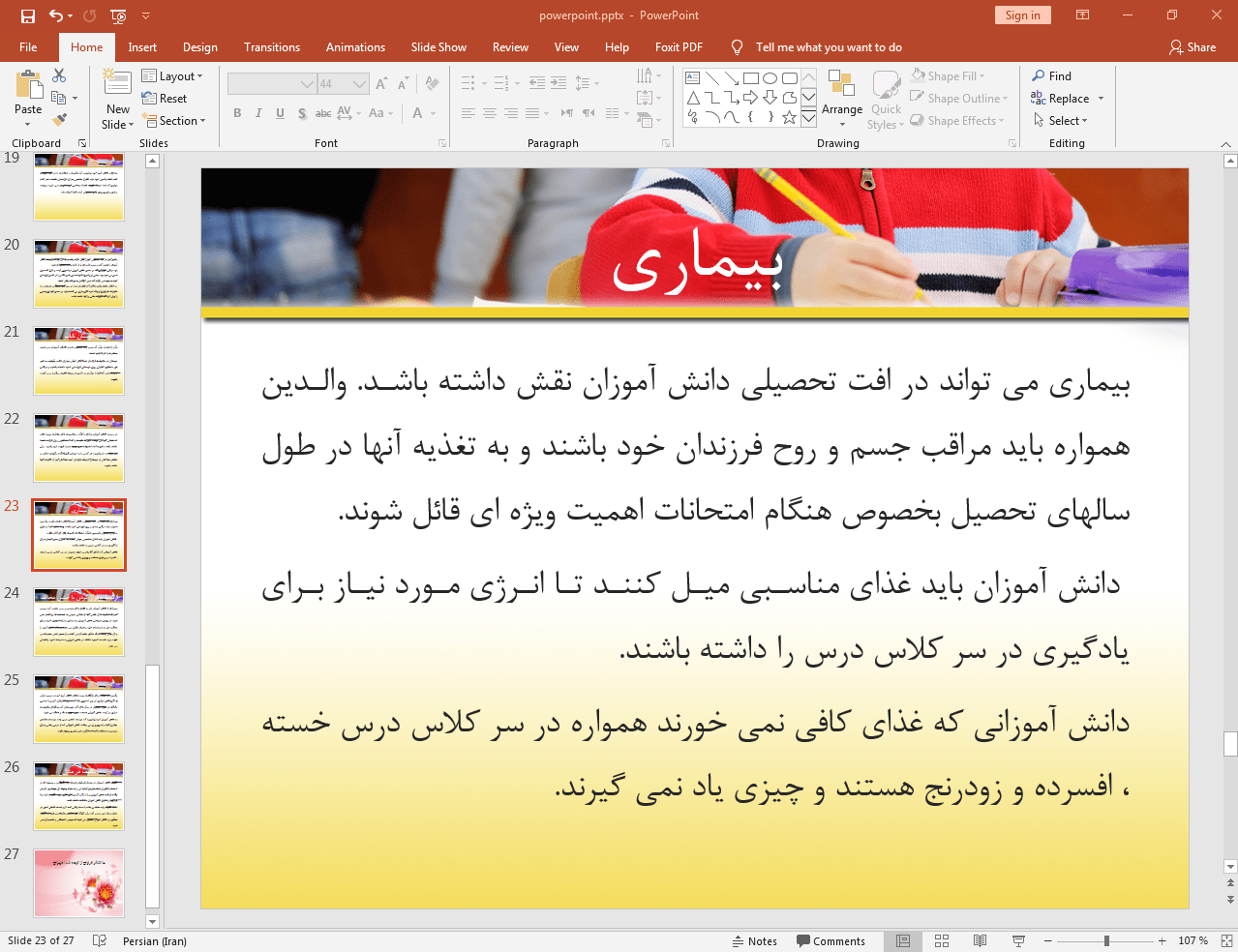Click the Share button
Viewport: 1238px width, 952px height.
[1193, 47]
